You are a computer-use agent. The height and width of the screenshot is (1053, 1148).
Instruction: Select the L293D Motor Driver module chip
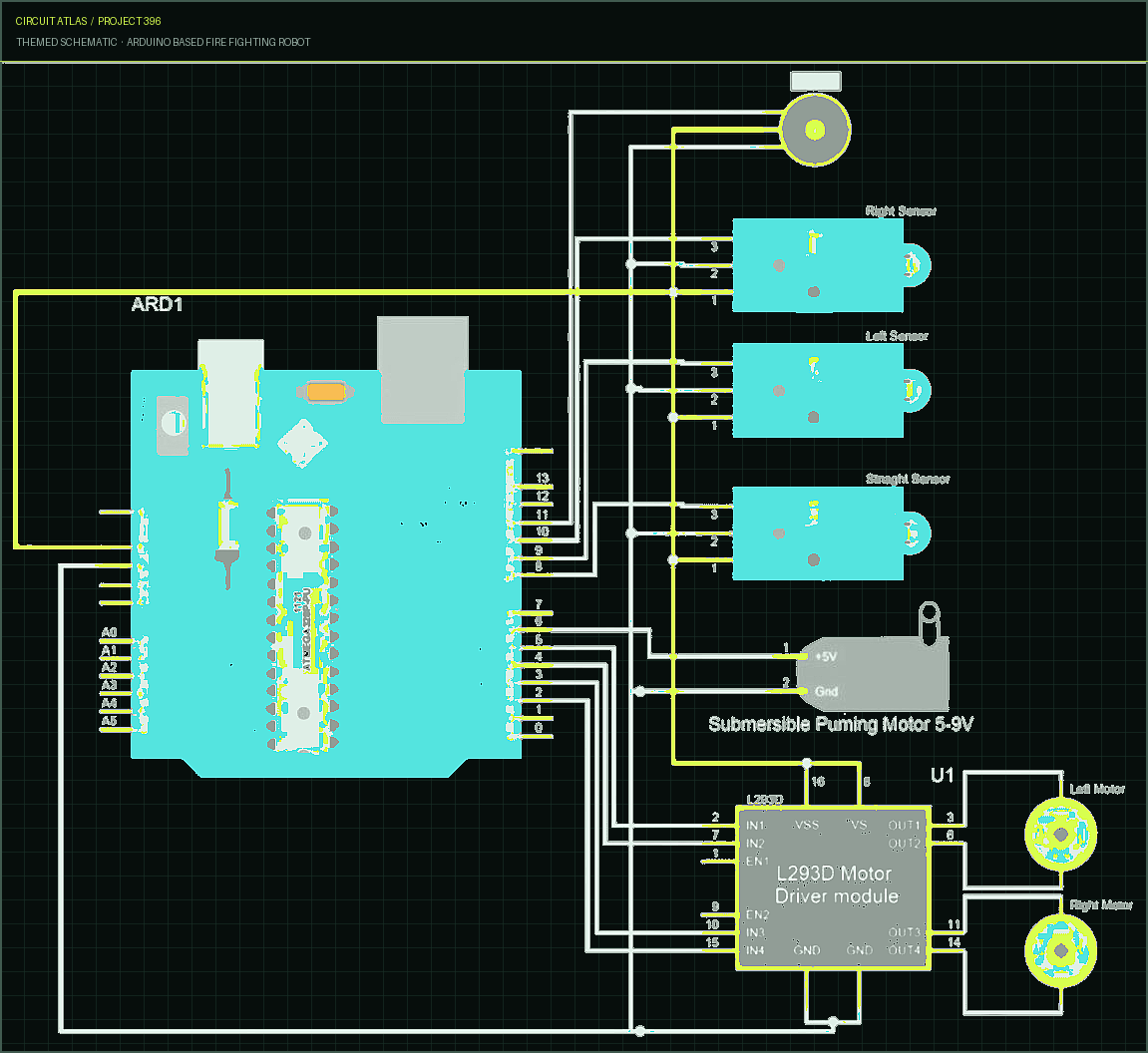pos(834,888)
